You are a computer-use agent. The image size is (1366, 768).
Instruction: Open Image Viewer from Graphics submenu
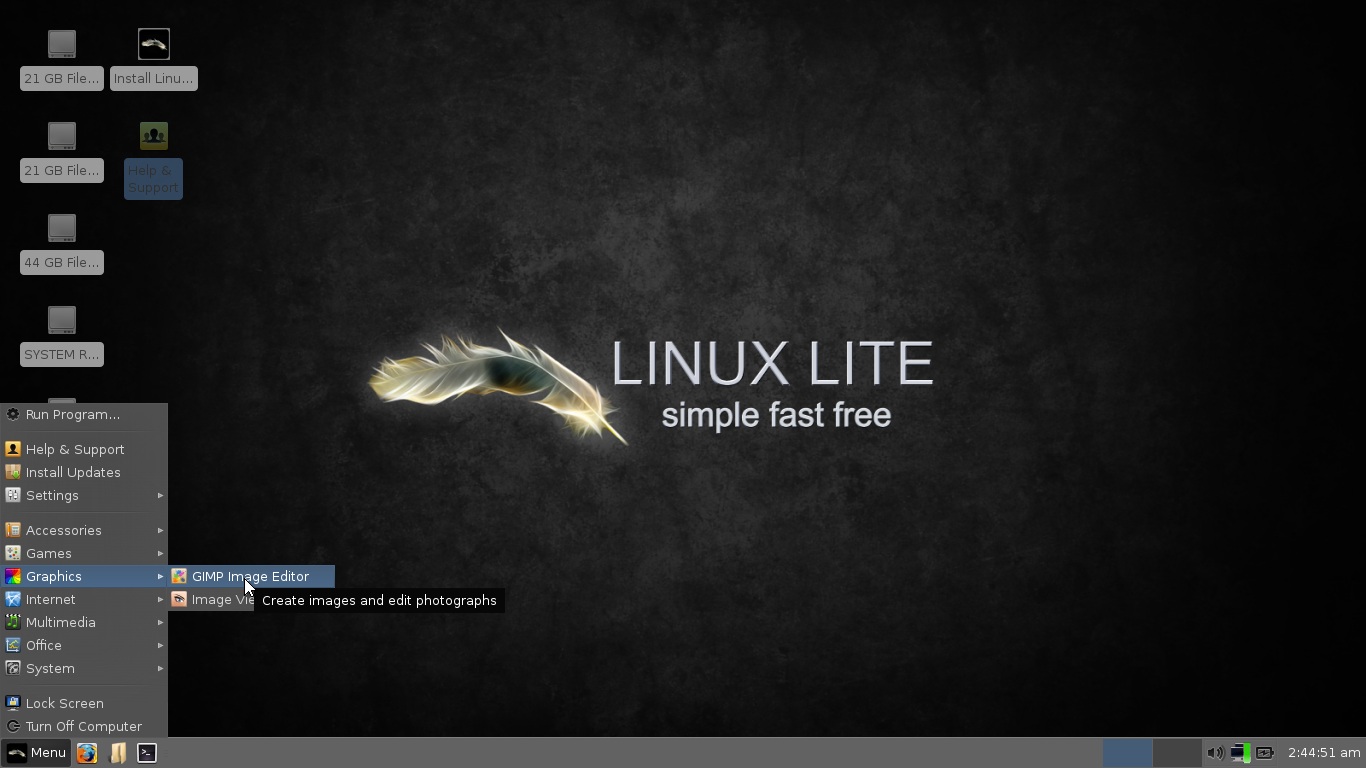pyautogui.click(x=212, y=599)
